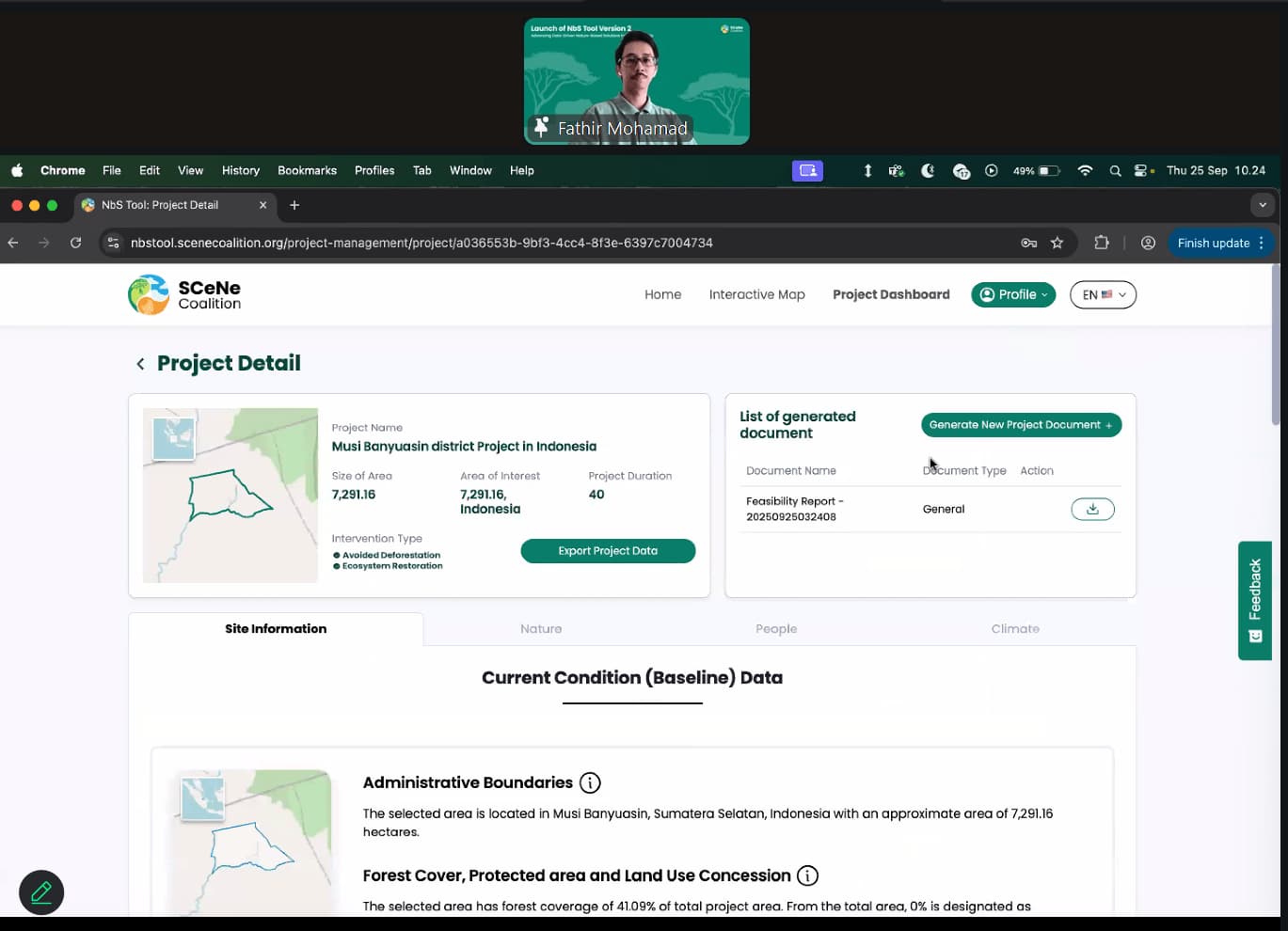Click the address bar URL
This screenshot has height=931, width=1288.
coord(421,243)
